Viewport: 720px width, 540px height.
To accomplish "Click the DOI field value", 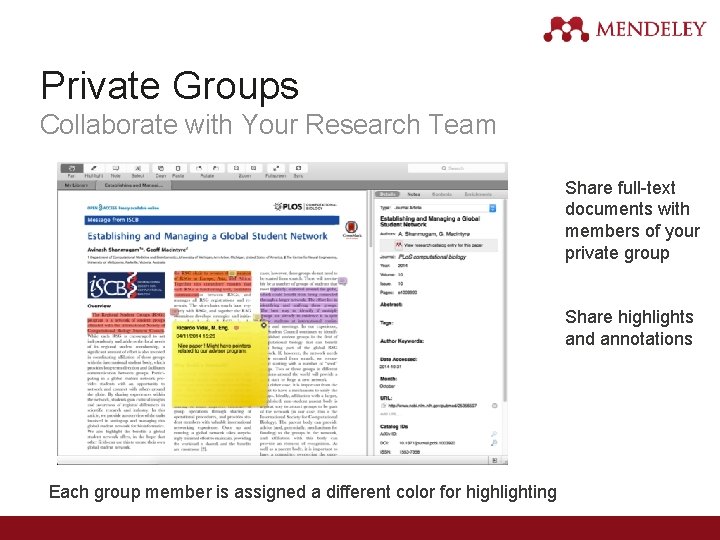I will (x=427, y=443).
